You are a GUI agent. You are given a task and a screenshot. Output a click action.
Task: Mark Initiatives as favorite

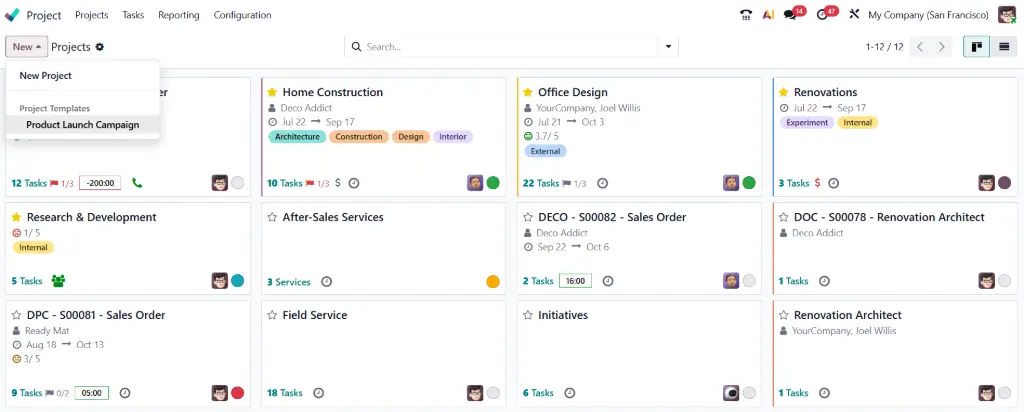528,315
